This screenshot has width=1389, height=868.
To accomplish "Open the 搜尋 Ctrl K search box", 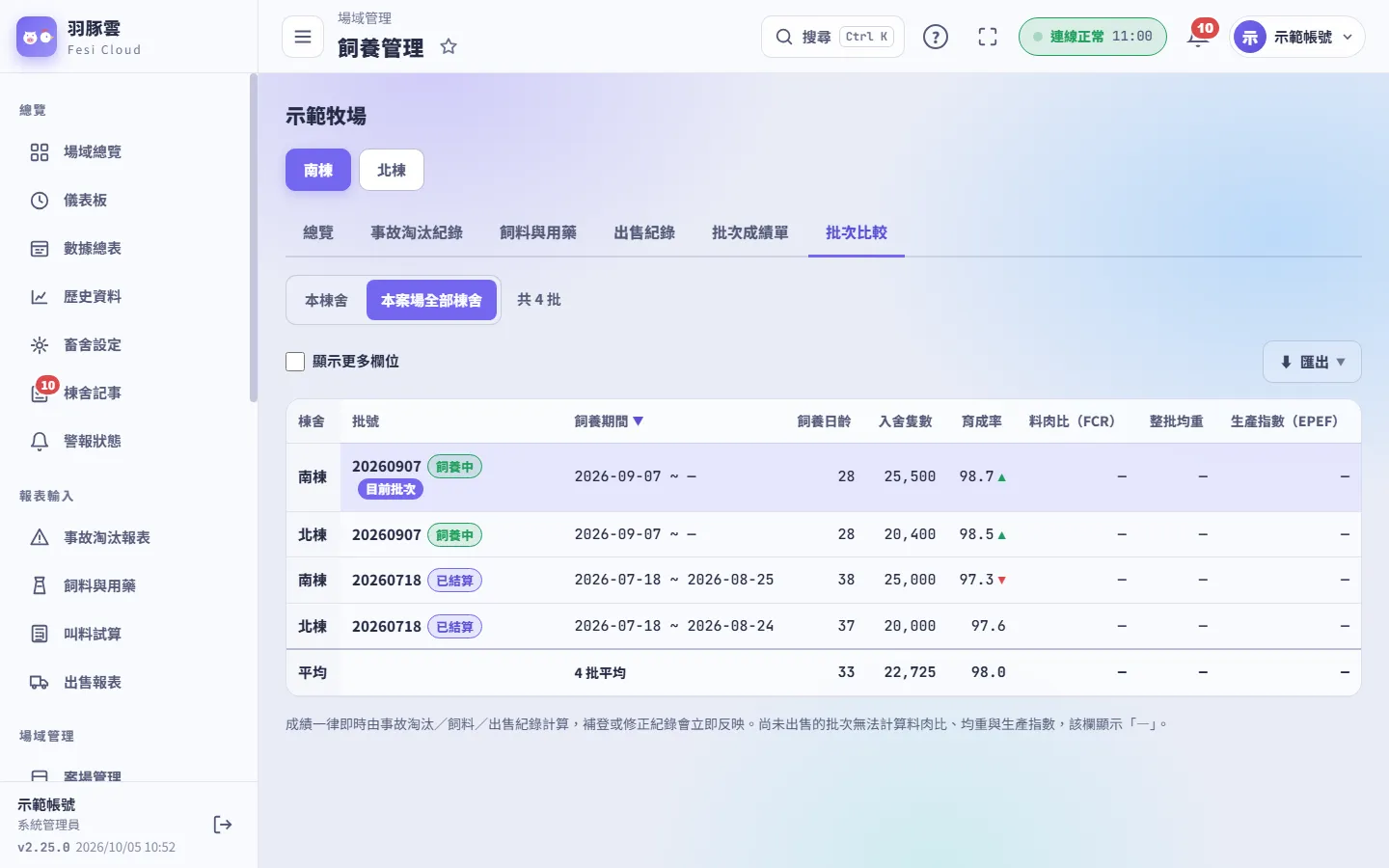I will [833, 37].
